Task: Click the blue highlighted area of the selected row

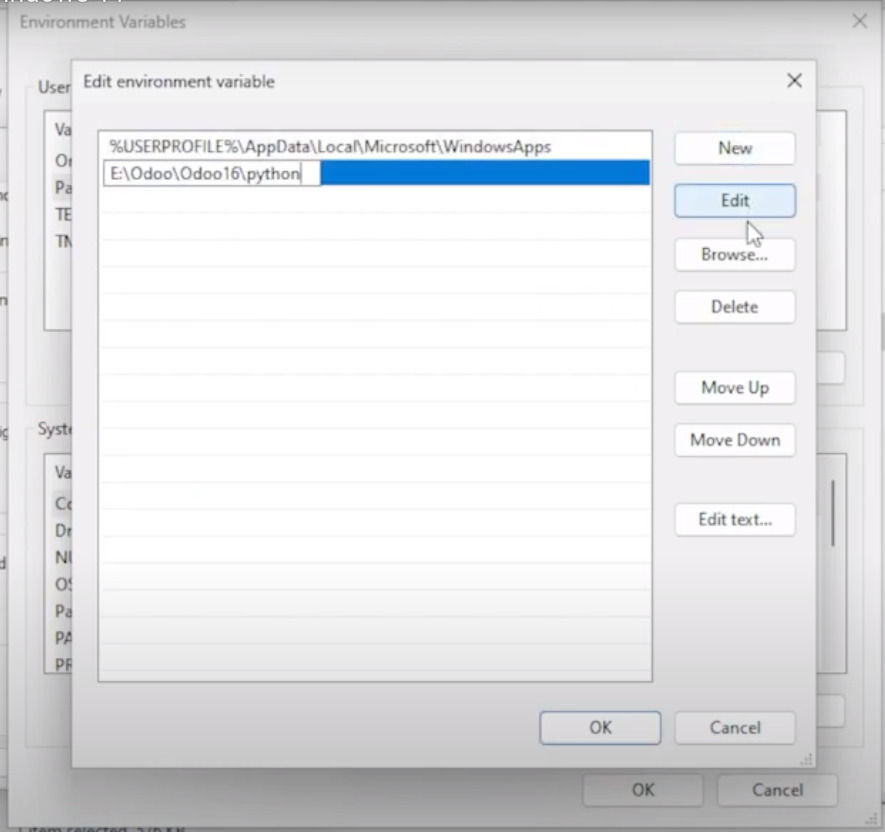Action: 485,174
